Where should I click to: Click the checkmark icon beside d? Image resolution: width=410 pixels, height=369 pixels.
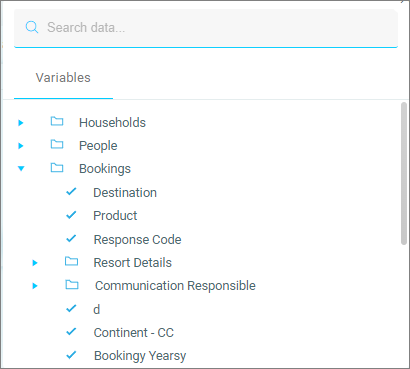click(71, 309)
